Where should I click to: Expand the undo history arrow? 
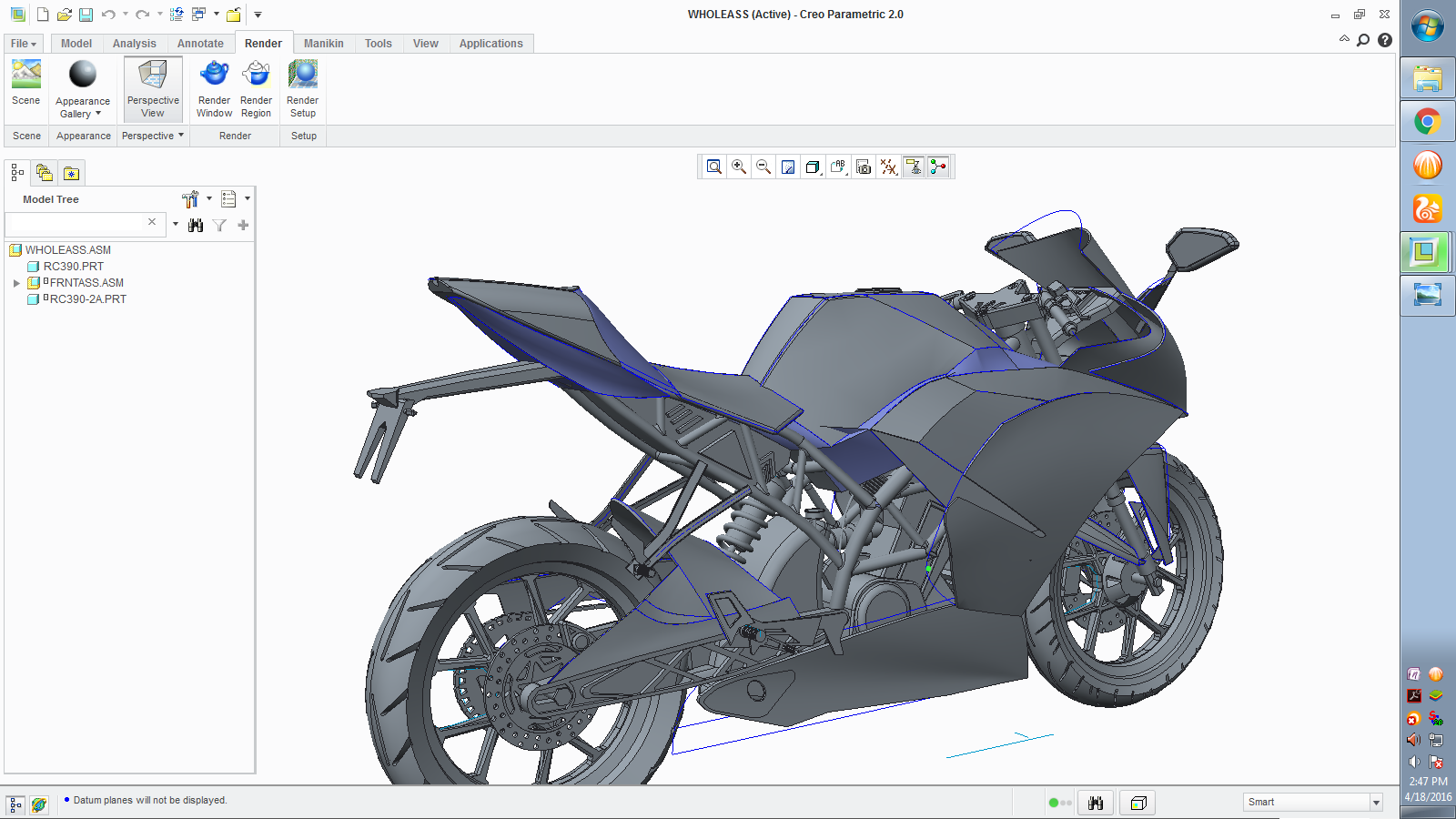pos(125,15)
